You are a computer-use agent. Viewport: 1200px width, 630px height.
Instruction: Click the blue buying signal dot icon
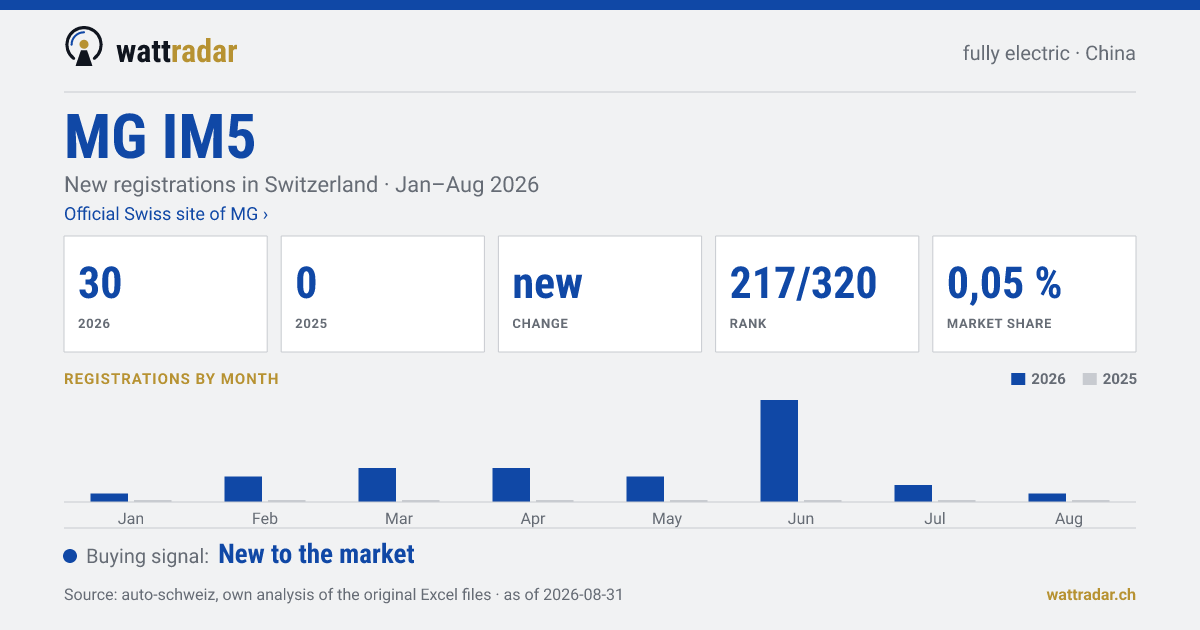click(70, 557)
